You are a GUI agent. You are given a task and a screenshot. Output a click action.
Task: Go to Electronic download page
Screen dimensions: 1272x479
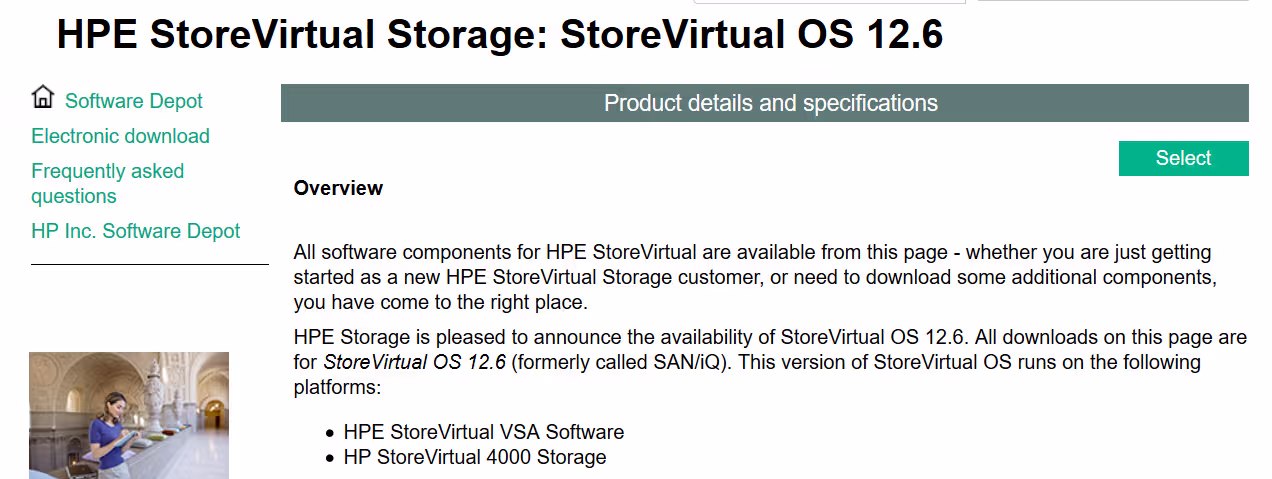(x=120, y=136)
